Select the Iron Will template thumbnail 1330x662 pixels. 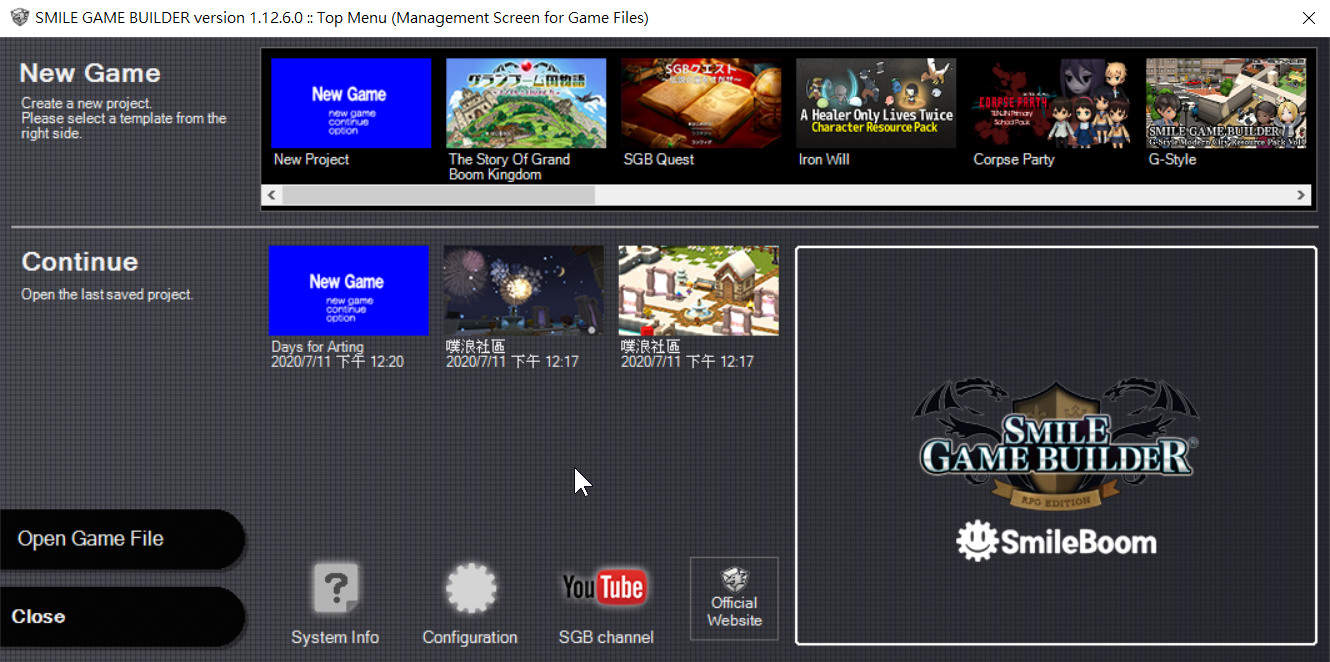click(x=876, y=103)
